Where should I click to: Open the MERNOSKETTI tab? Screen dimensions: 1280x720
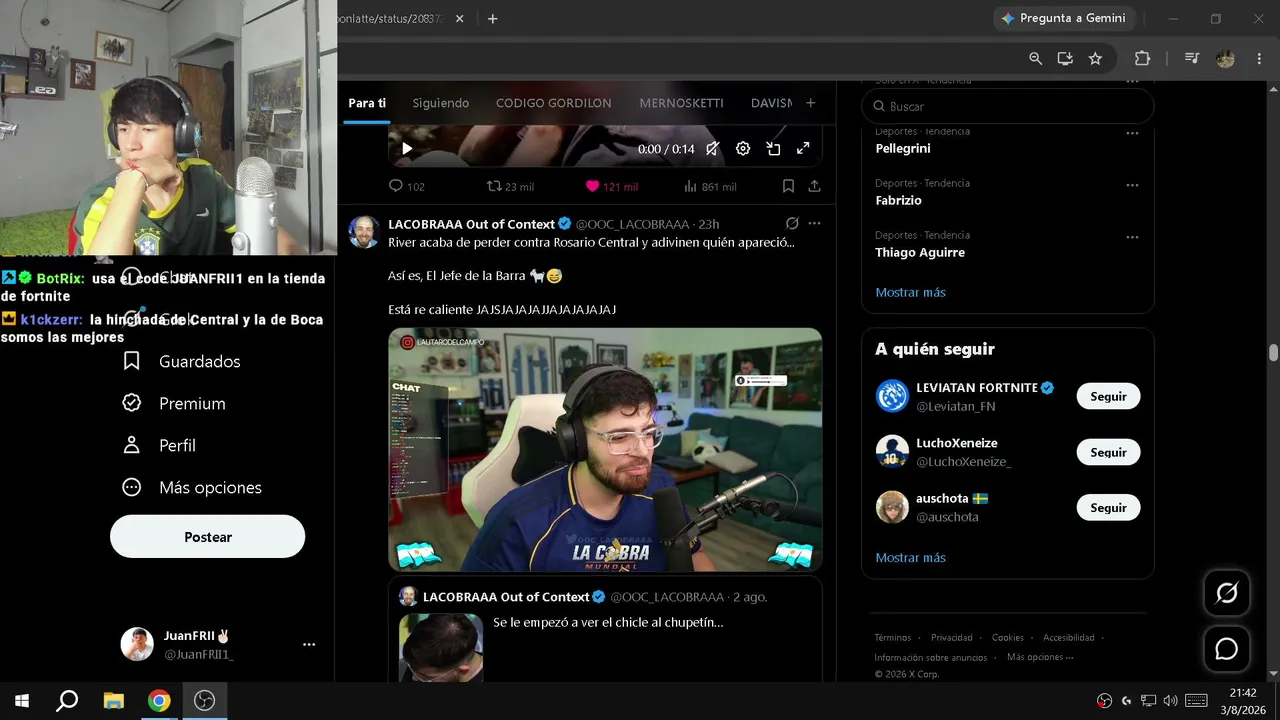point(681,103)
